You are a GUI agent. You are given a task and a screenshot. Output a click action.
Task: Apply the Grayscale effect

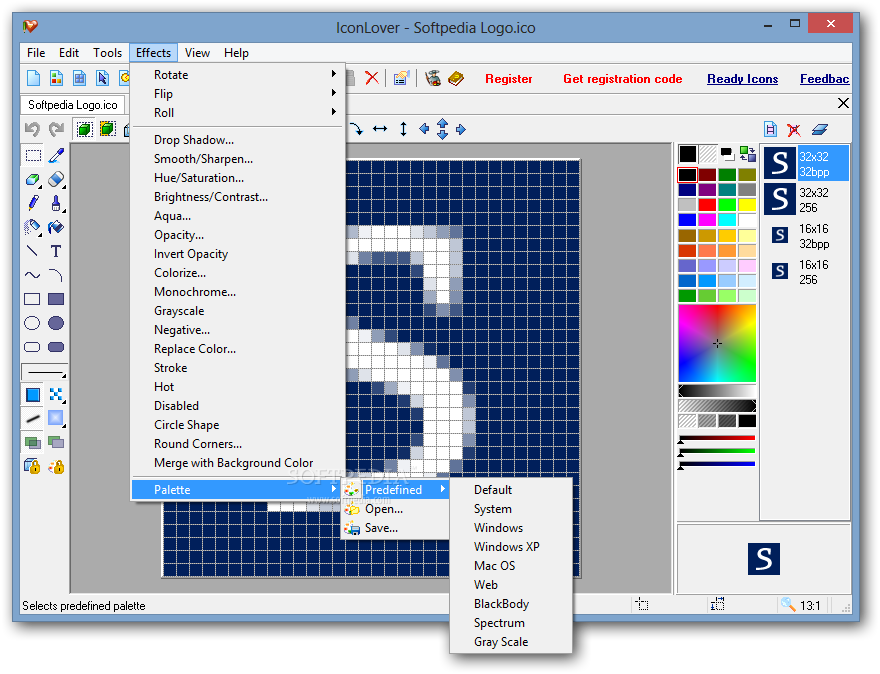click(179, 311)
